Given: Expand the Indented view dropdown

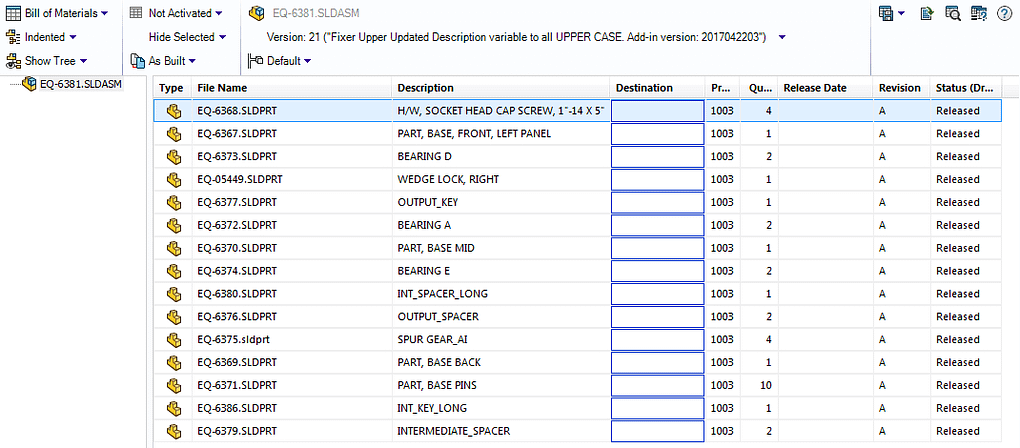Looking at the screenshot, I should pyautogui.click(x=41, y=37).
